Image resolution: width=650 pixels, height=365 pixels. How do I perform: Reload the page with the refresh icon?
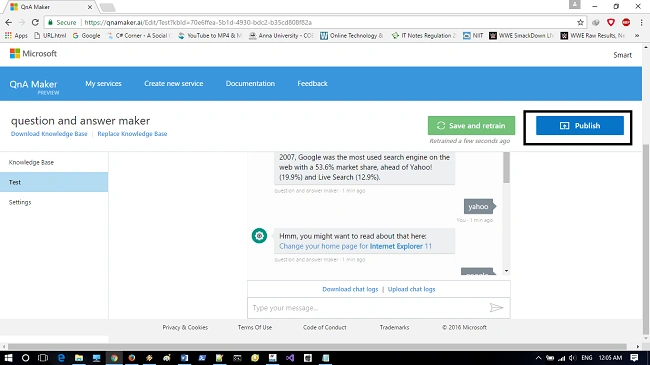point(35,22)
